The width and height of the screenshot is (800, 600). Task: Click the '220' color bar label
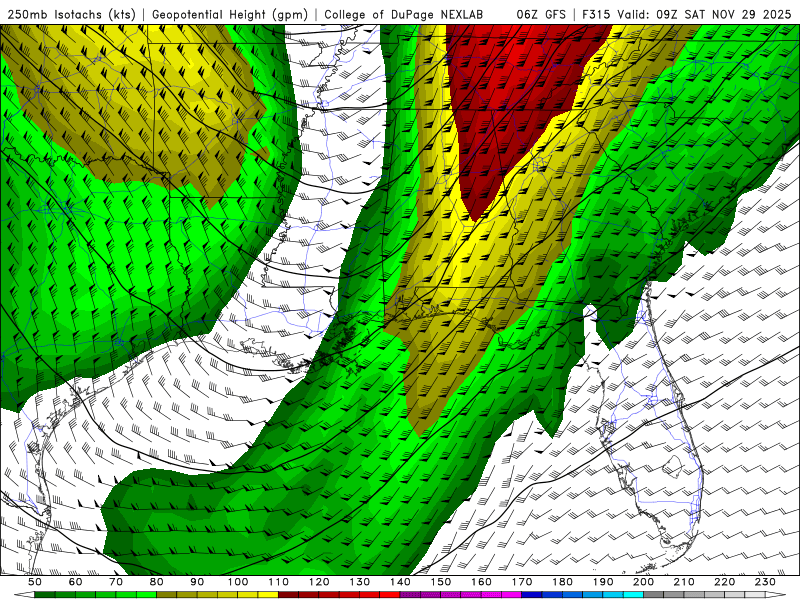tap(724, 582)
